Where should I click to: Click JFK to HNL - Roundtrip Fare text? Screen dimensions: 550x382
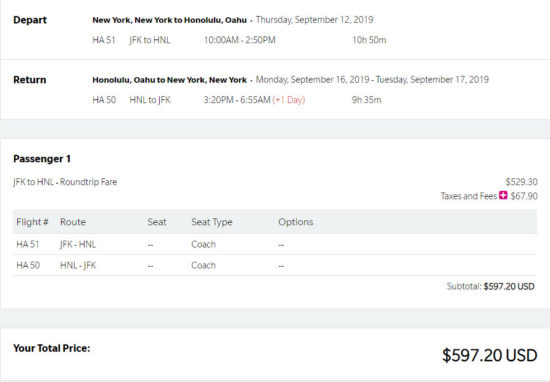pyautogui.click(x=65, y=182)
